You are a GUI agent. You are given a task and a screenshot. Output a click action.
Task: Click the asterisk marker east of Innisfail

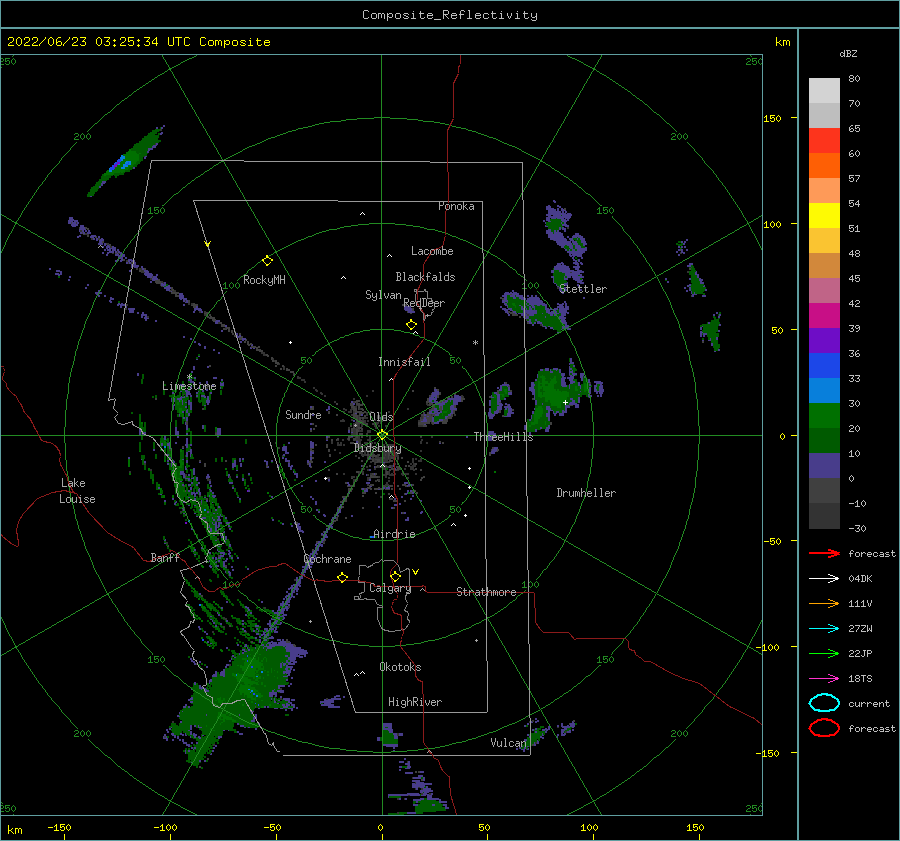475,343
